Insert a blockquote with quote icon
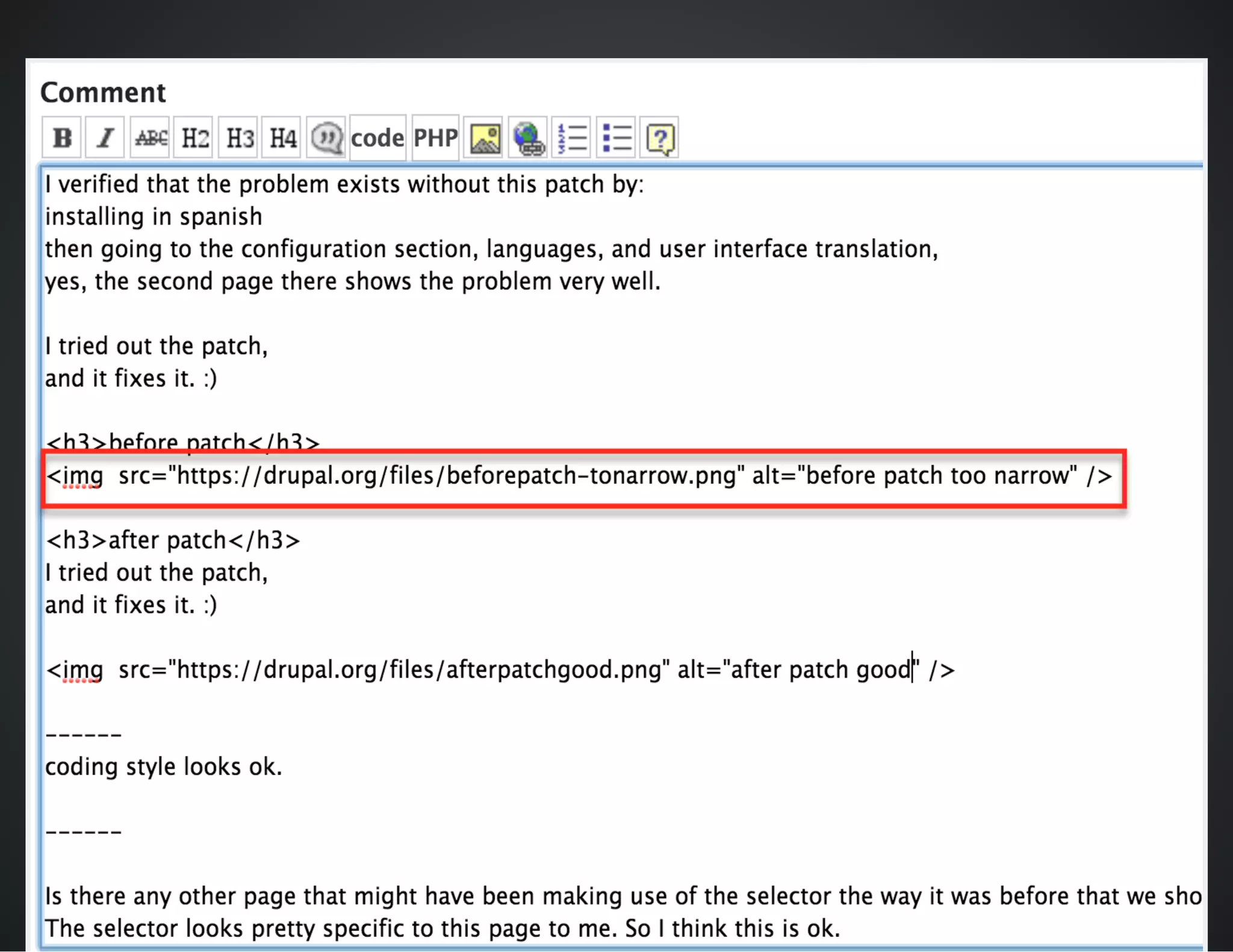Viewport: 1233px width, 952px height. tap(326, 138)
